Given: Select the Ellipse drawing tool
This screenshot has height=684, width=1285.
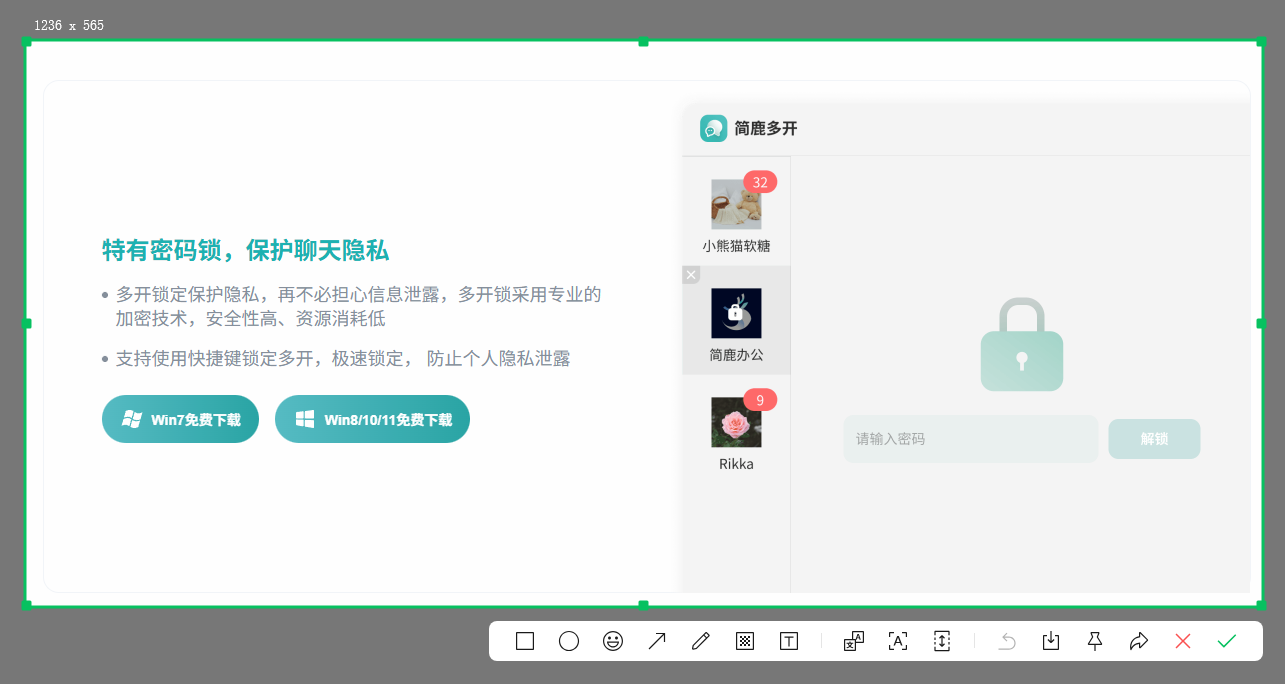Looking at the screenshot, I should click(569, 641).
